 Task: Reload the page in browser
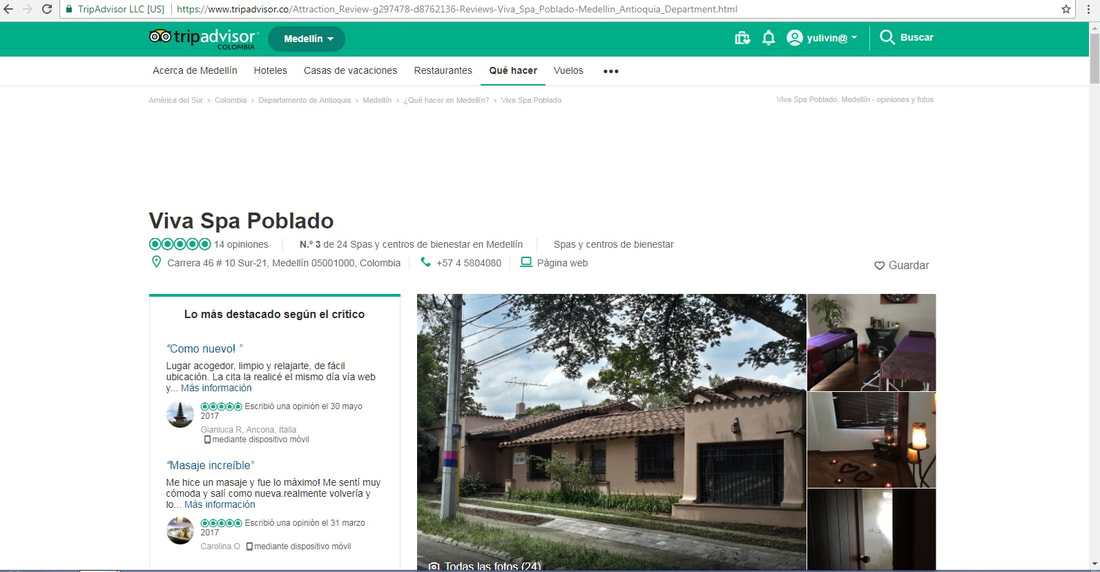(x=47, y=9)
